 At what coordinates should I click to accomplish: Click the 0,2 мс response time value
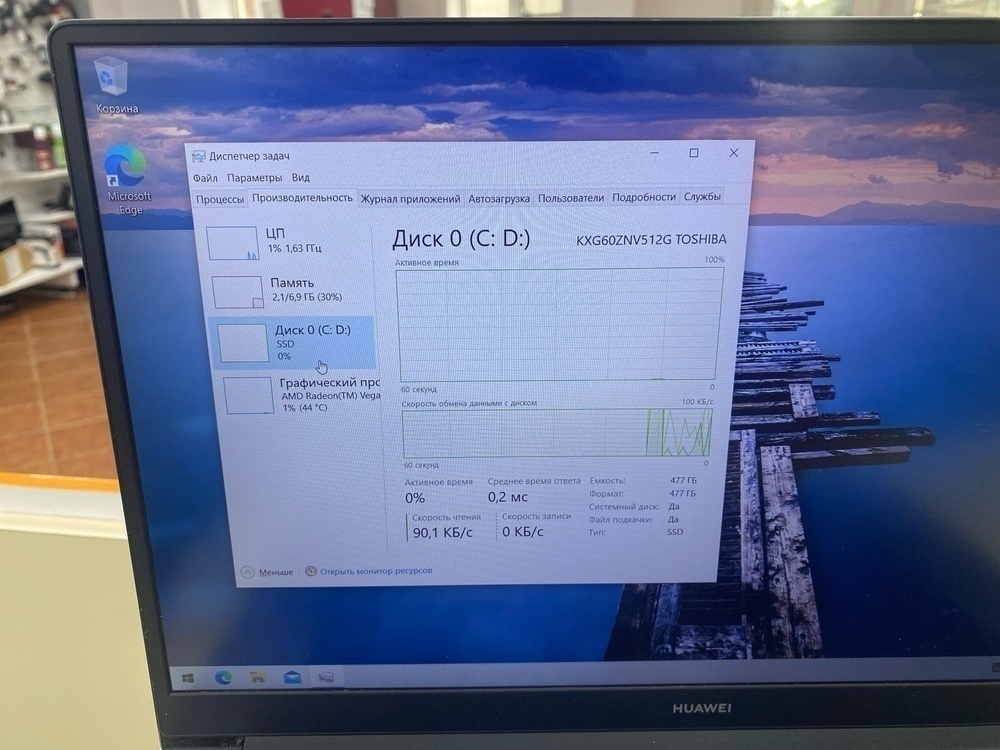tap(508, 497)
